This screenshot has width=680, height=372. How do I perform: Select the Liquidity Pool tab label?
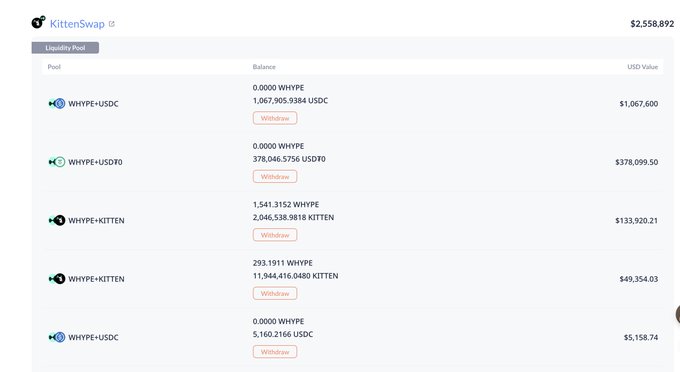[65, 48]
